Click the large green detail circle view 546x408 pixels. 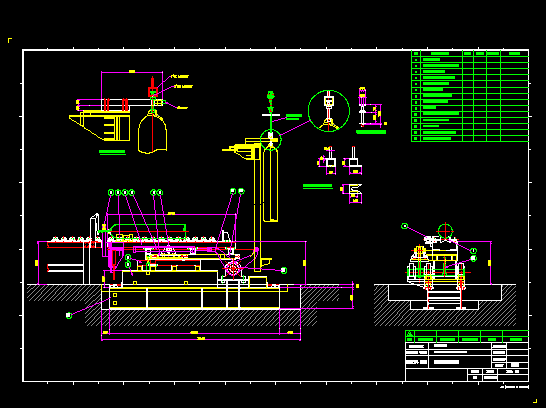[329, 111]
